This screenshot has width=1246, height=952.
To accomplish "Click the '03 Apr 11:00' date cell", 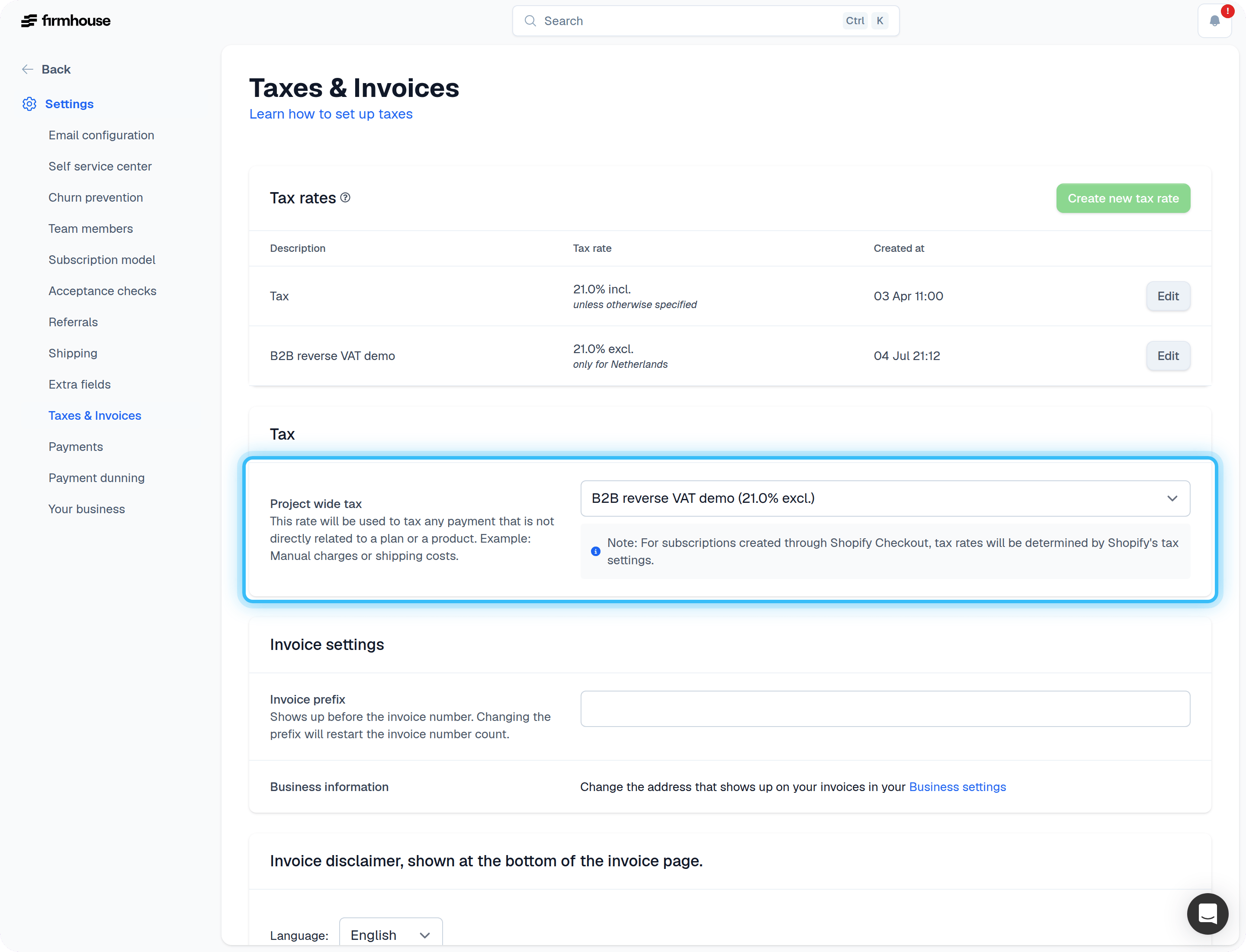I will (908, 296).
